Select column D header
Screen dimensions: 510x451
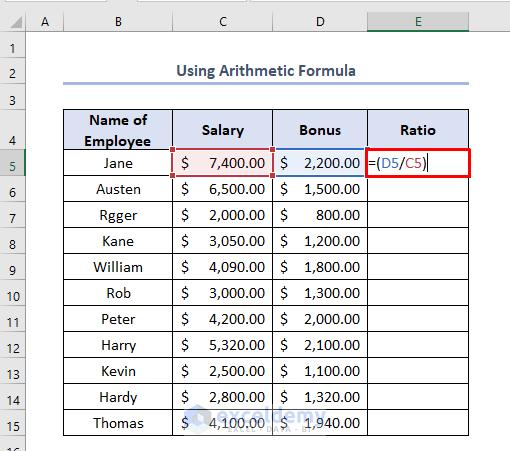click(x=320, y=22)
